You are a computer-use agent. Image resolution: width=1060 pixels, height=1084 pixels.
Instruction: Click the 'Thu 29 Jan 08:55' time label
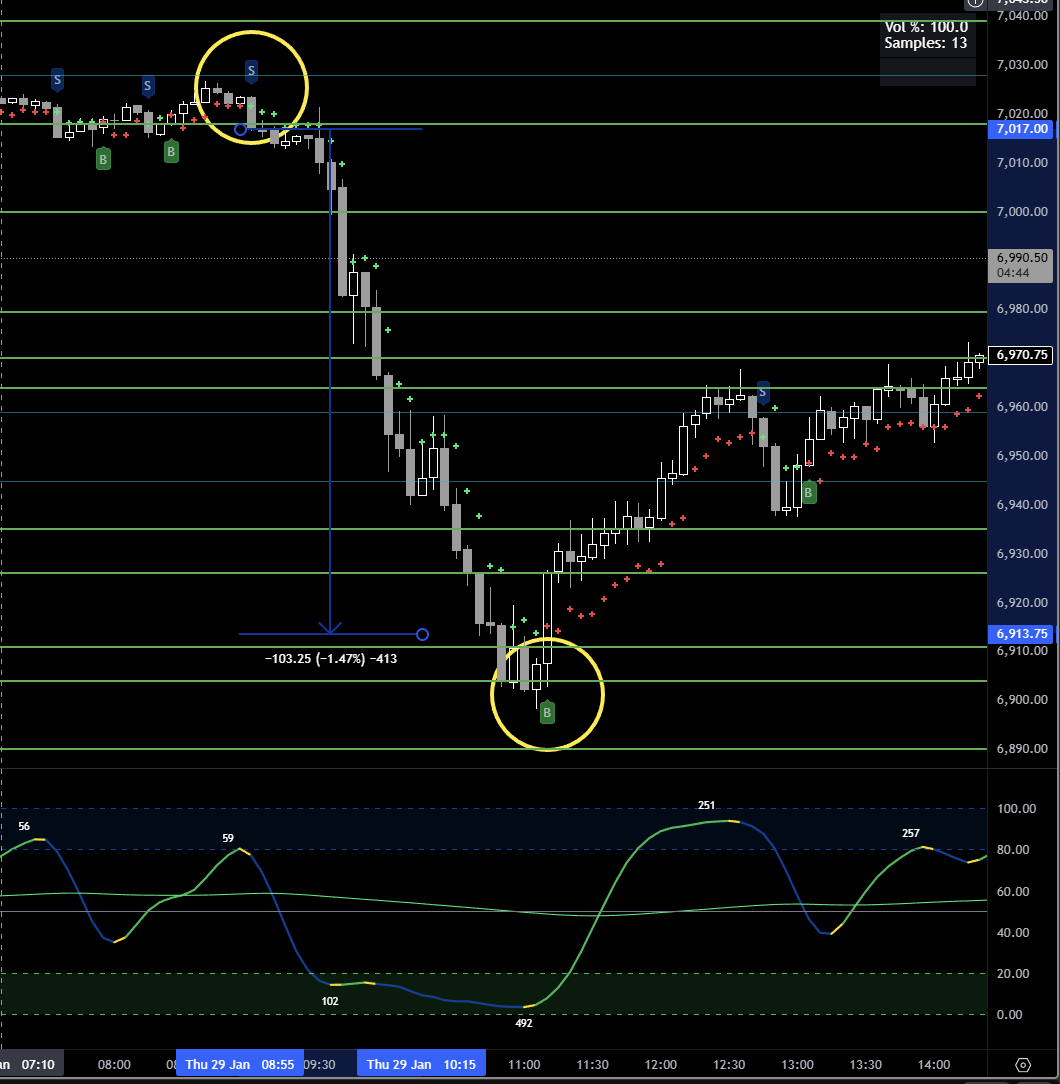click(x=239, y=1064)
